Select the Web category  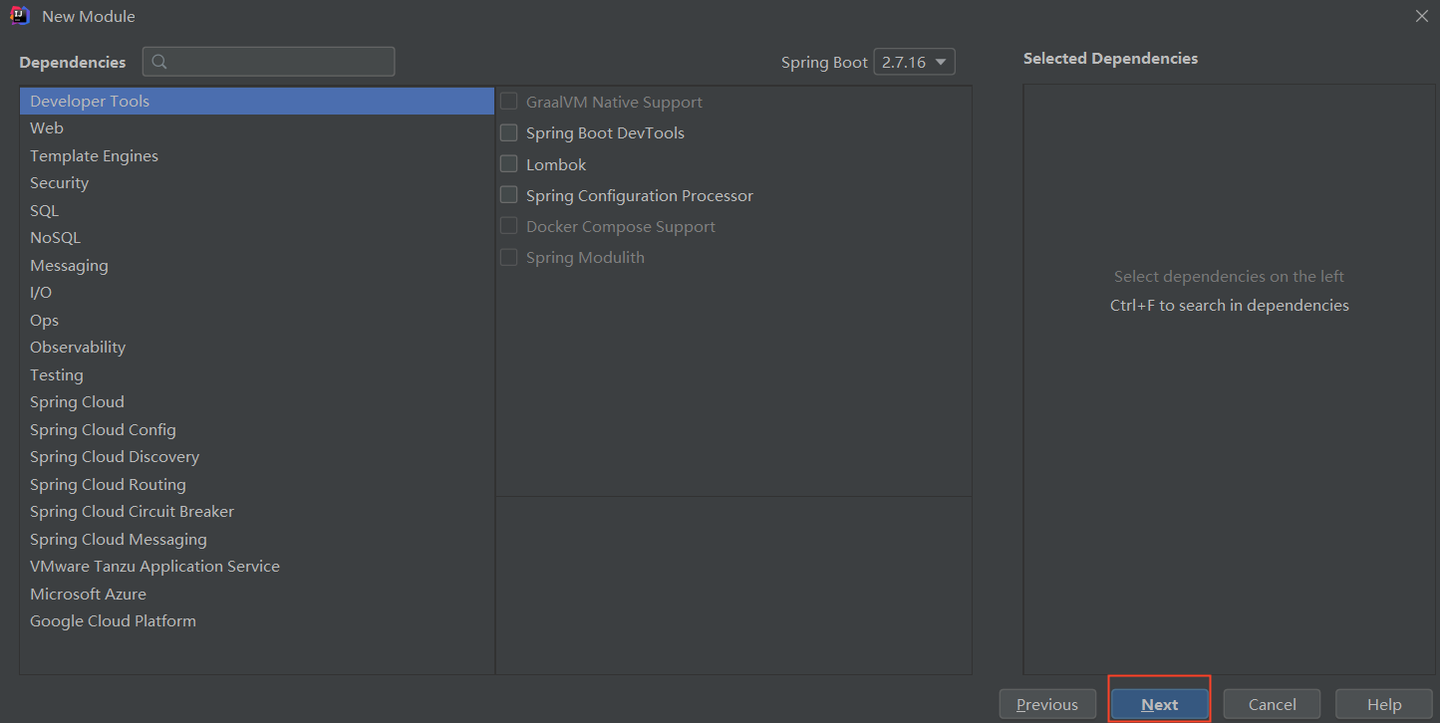[47, 128]
